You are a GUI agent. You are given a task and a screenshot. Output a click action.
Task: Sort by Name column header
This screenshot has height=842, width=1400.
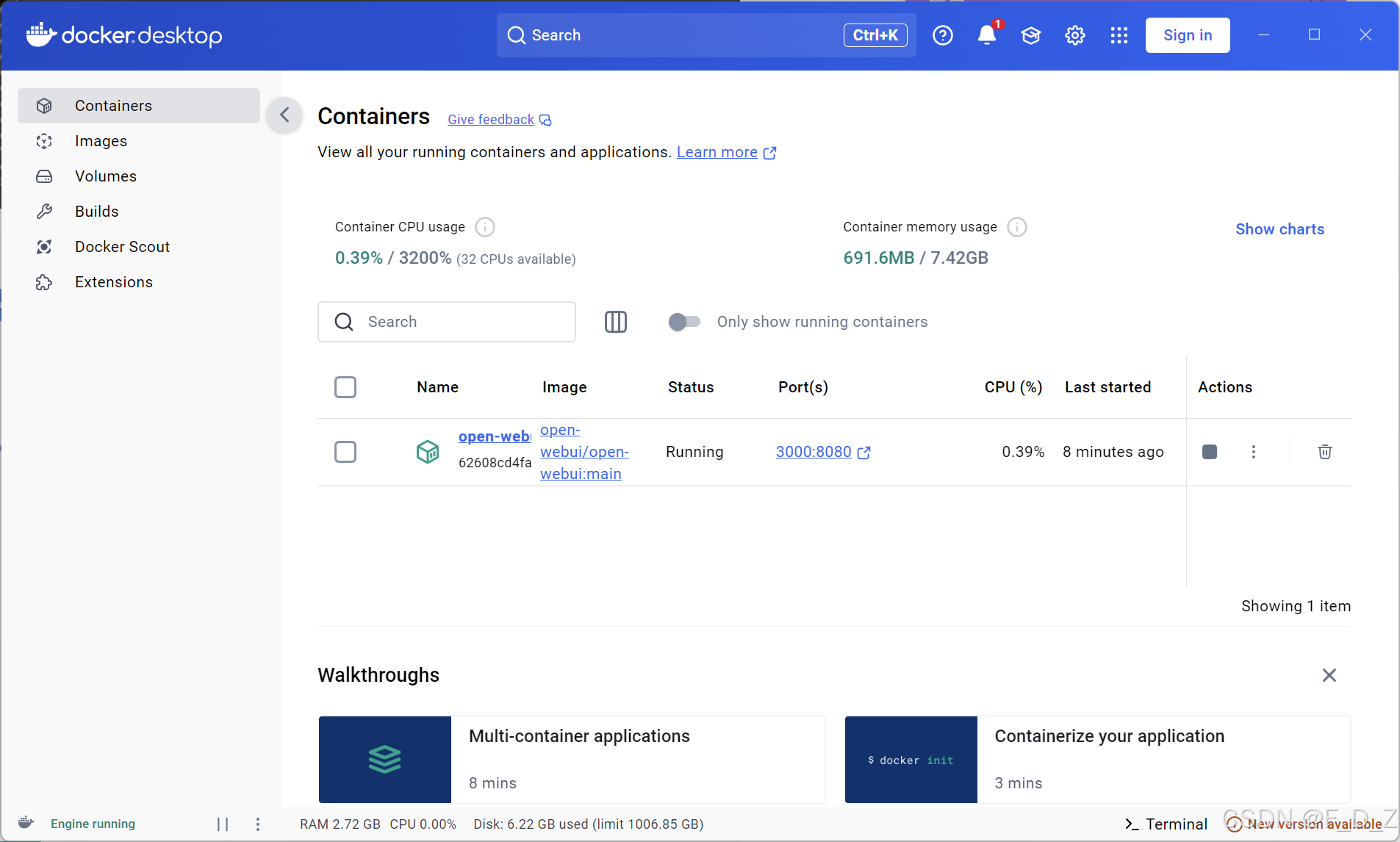pos(437,387)
